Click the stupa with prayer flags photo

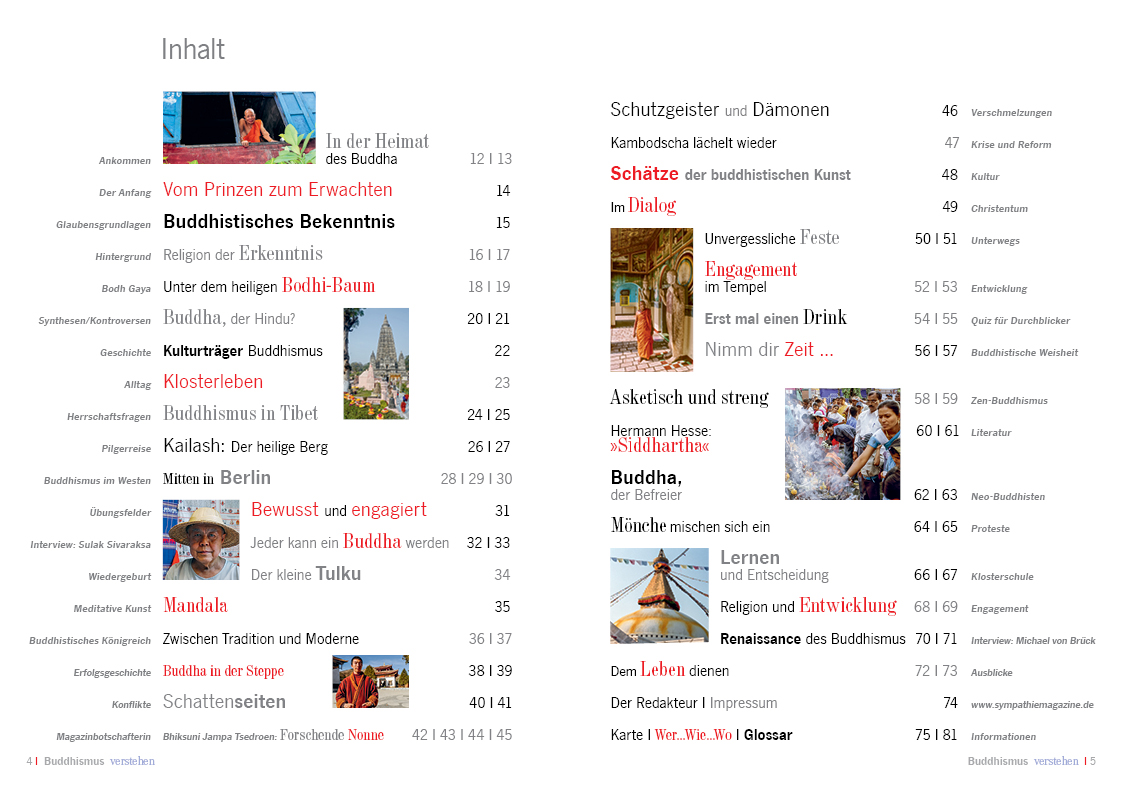coord(660,596)
